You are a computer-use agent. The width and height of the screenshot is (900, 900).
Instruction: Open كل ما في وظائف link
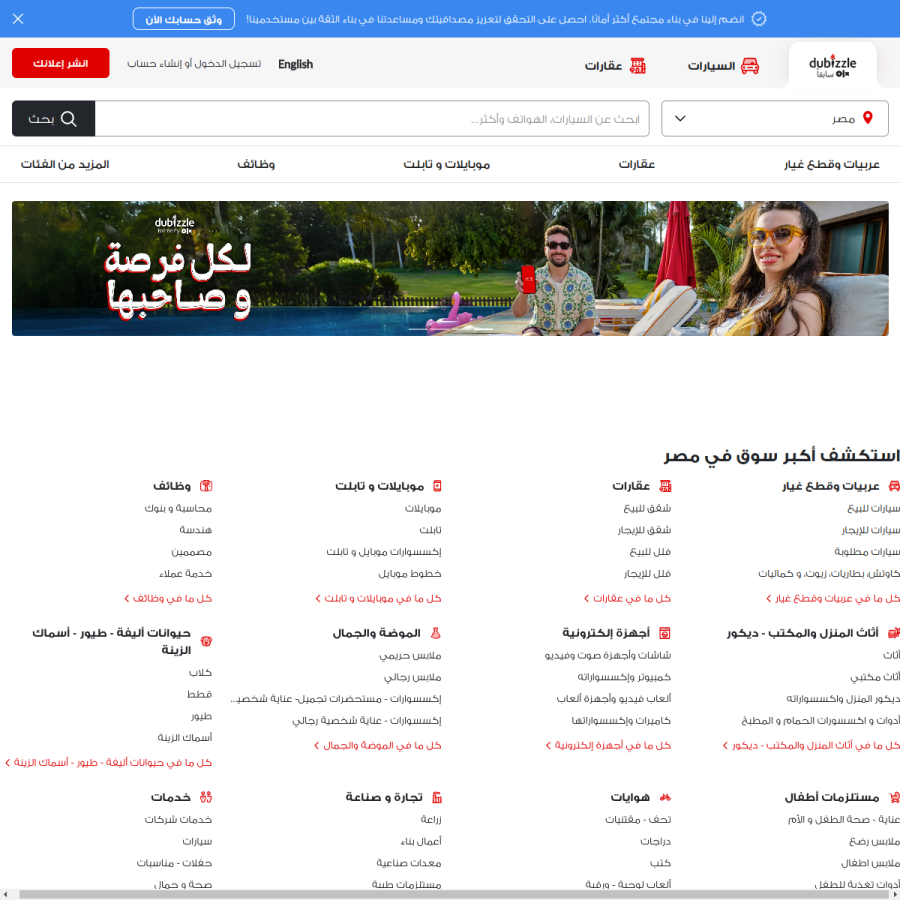point(168,599)
